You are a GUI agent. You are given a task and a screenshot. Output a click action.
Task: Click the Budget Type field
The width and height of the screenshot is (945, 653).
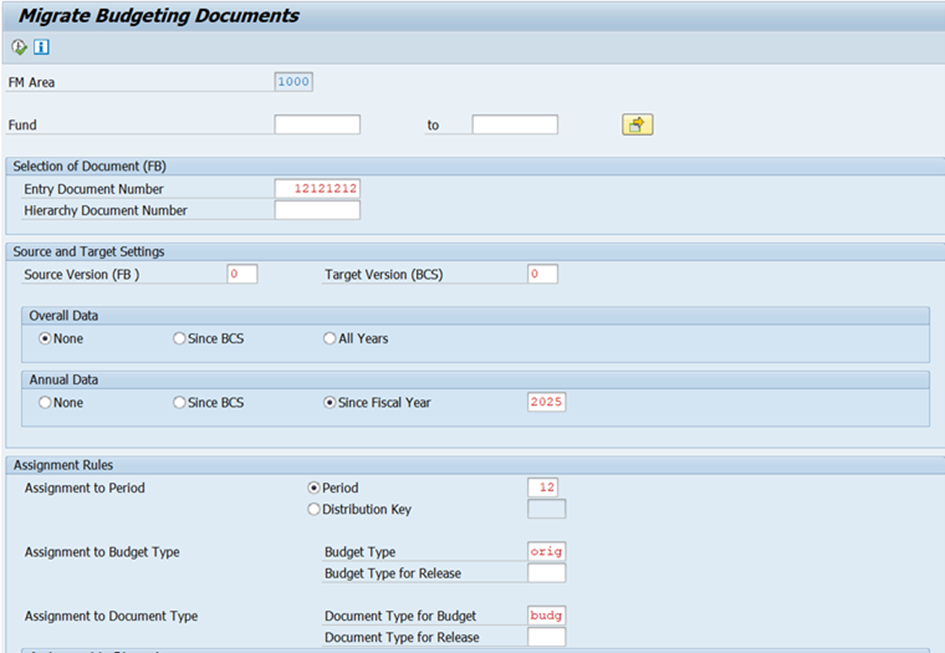(x=547, y=551)
